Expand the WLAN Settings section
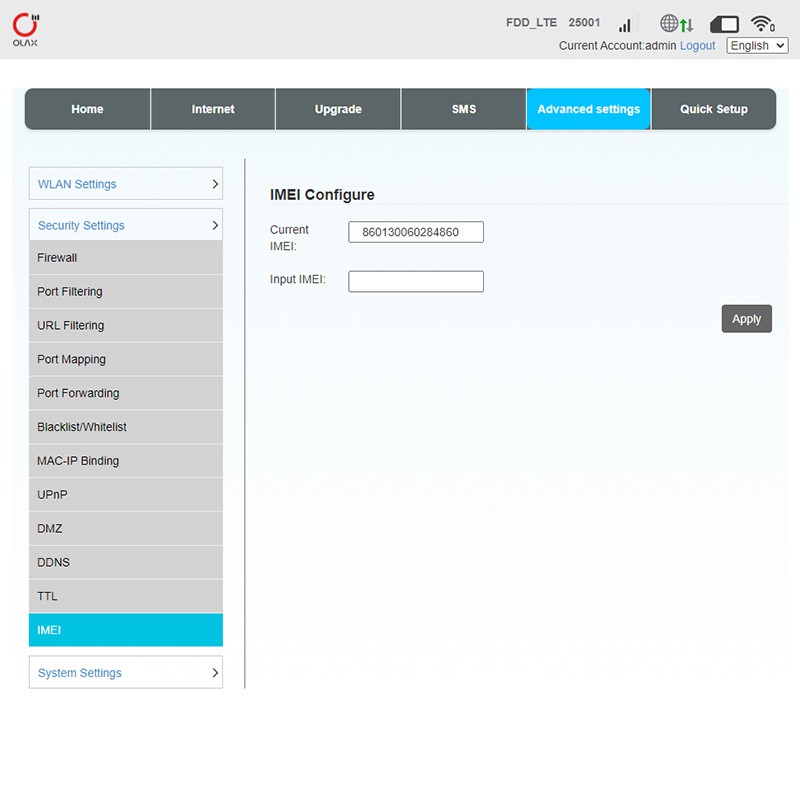 click(x=126, y=184)
